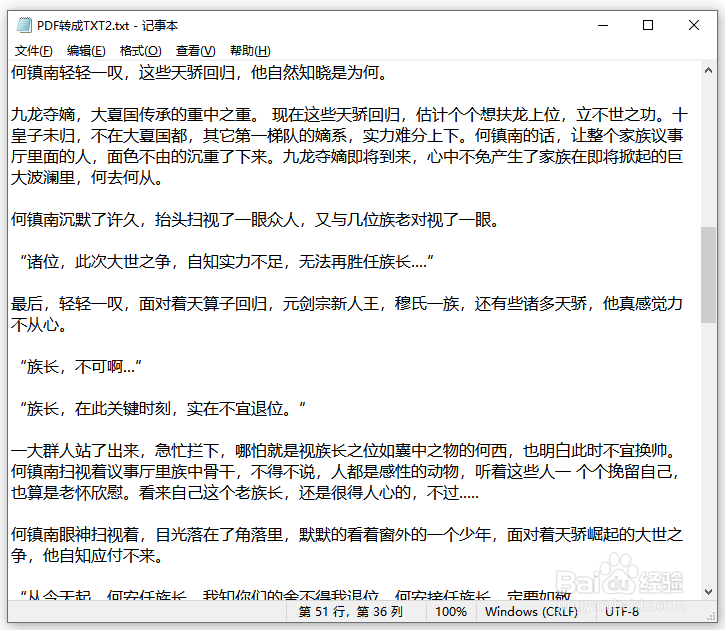Click the line starting 皇子未归
The width and height of the screenshot is (725, 630).
coord(347,135)
